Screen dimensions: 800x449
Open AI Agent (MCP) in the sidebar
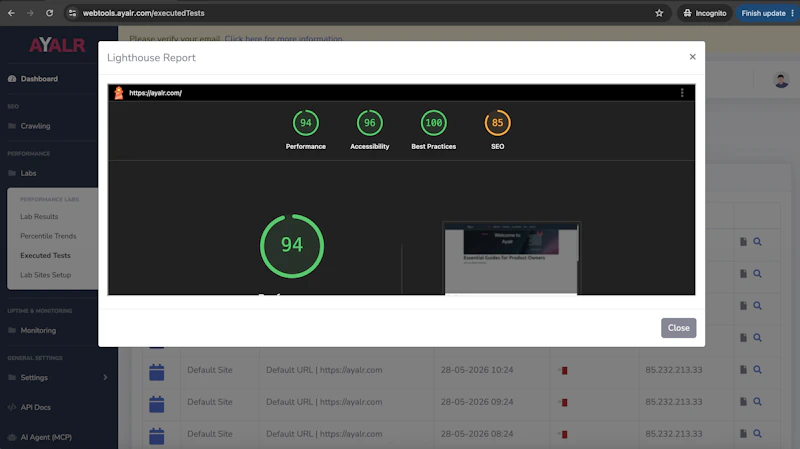[x=46, y=437]
